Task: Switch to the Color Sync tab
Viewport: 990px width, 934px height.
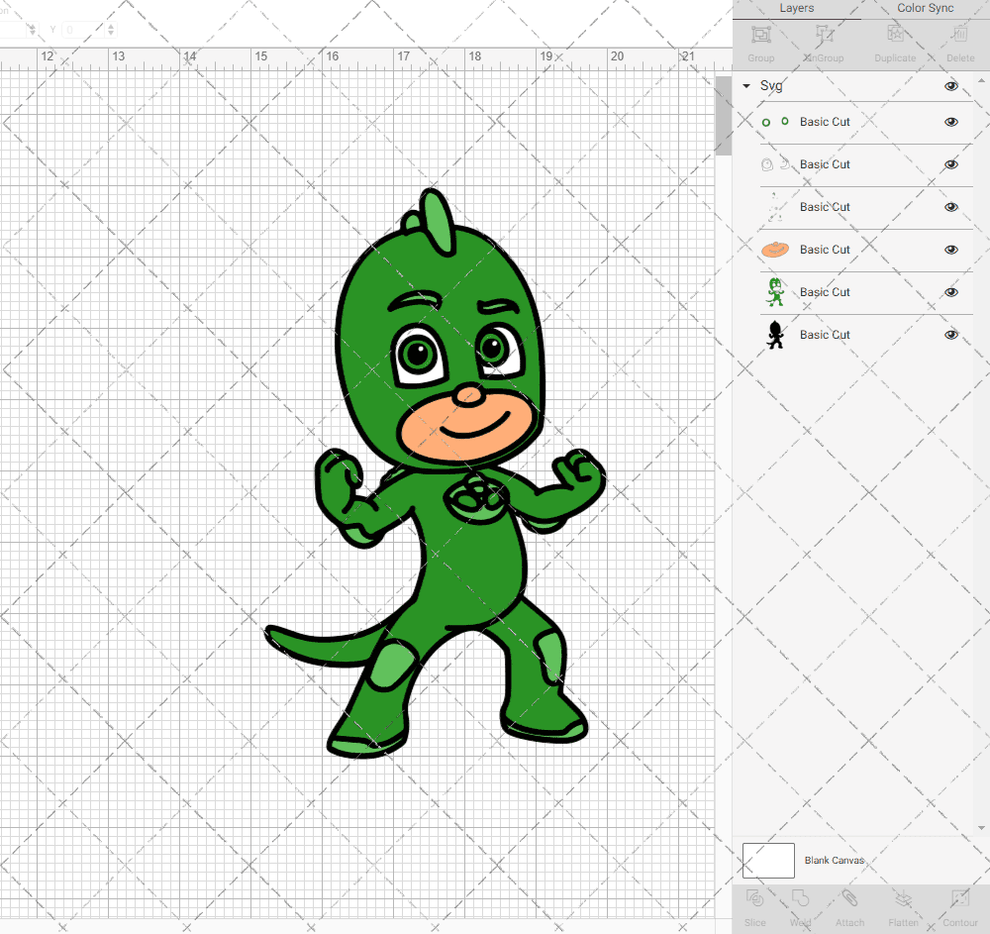Action: [x=924, y=8]
